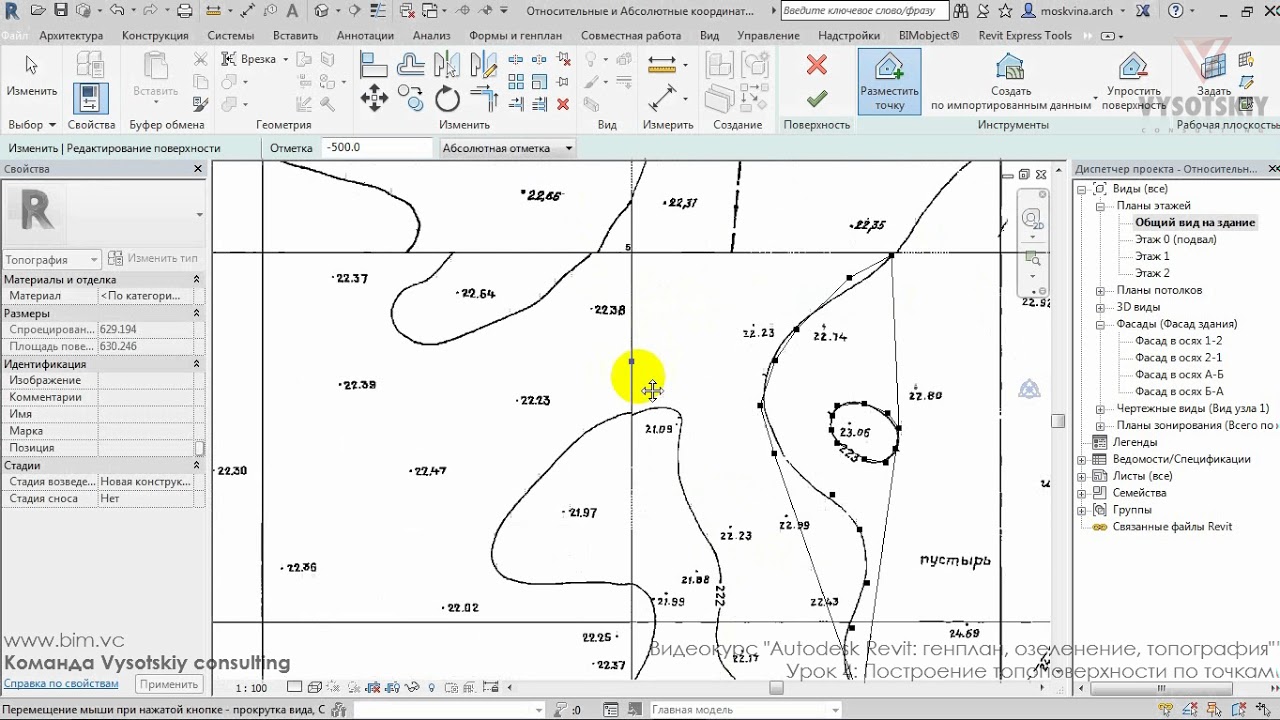1280x720 pixels.
Task: Collapse the Идентификация properties section
Action: [x=196, y=365]
